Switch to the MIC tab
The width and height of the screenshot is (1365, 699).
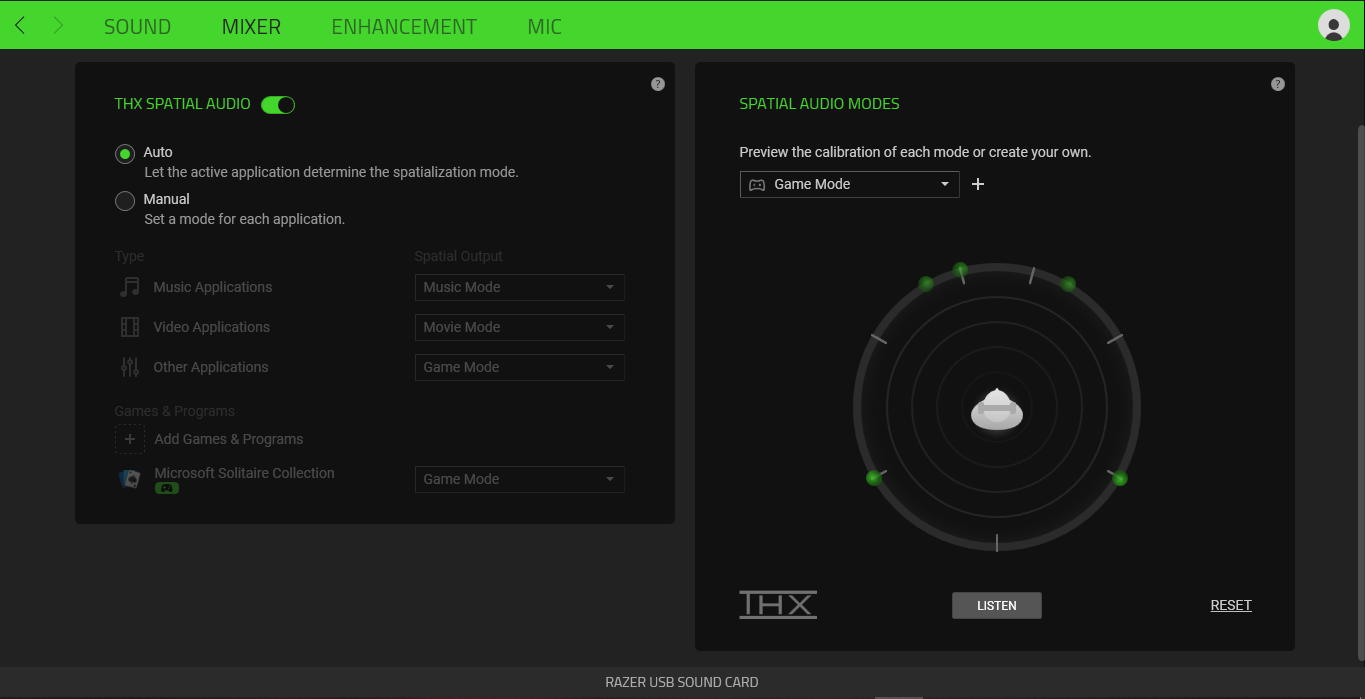coord(545,26)
